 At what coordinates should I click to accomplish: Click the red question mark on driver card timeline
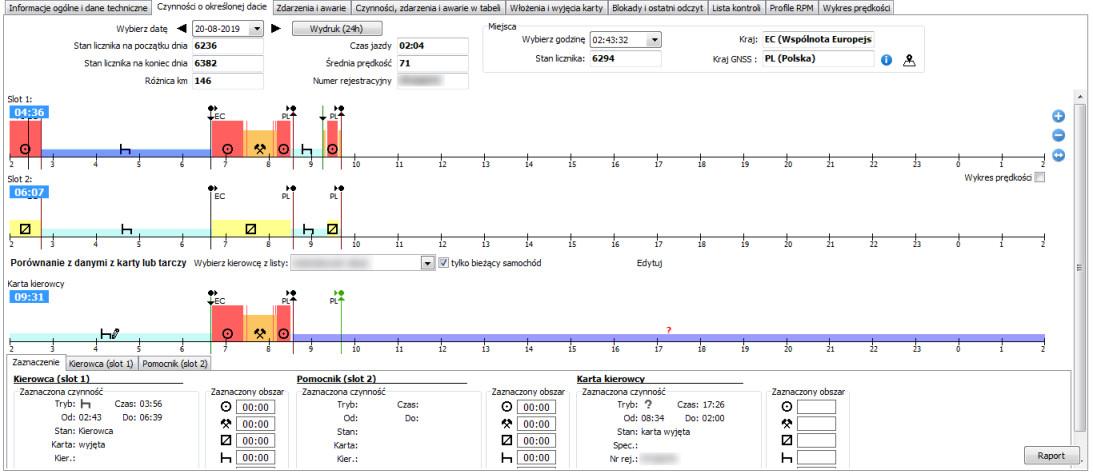pyautogui.click(x=668, y=329)
